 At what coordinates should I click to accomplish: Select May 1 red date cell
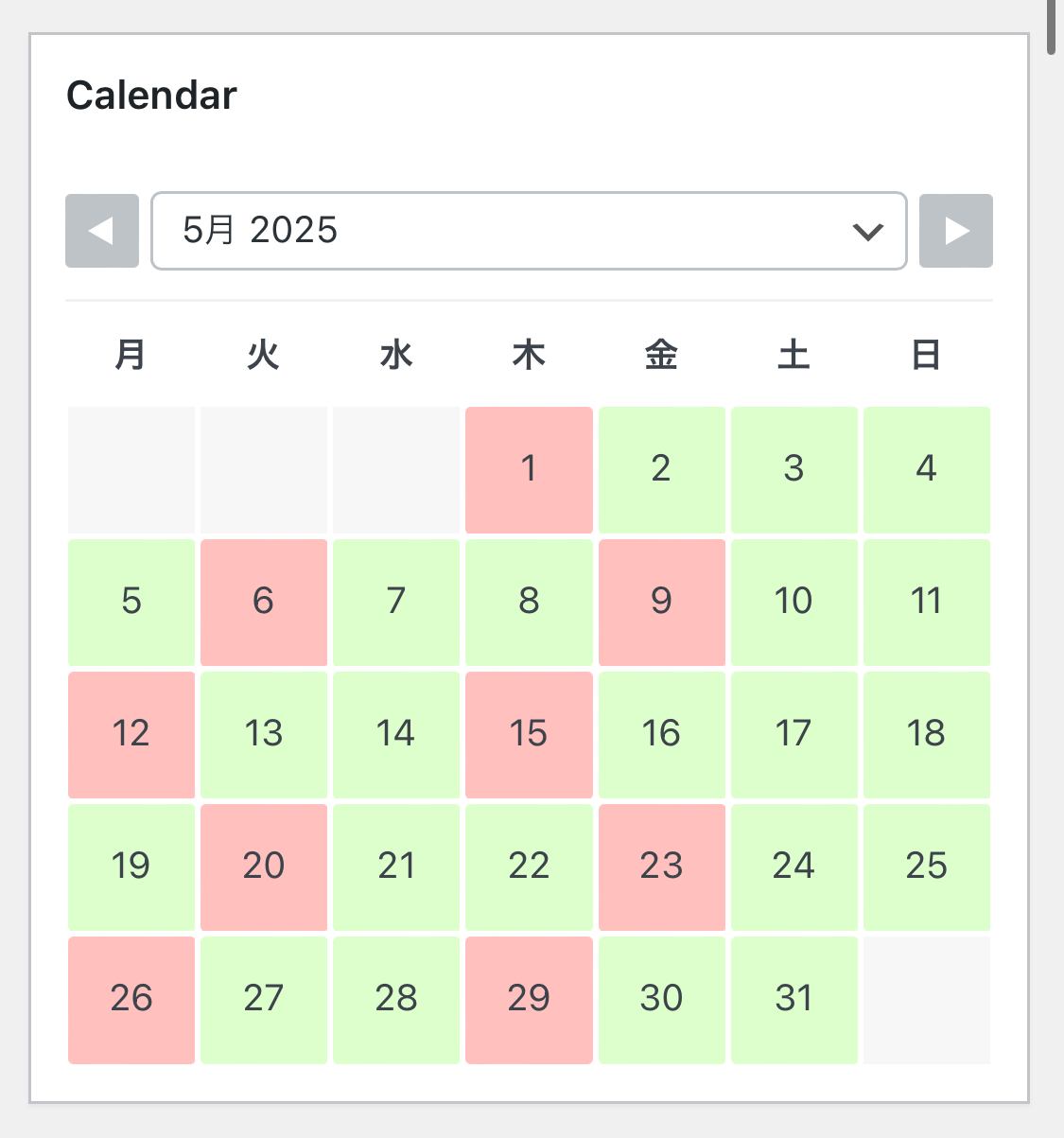(529, 470)
